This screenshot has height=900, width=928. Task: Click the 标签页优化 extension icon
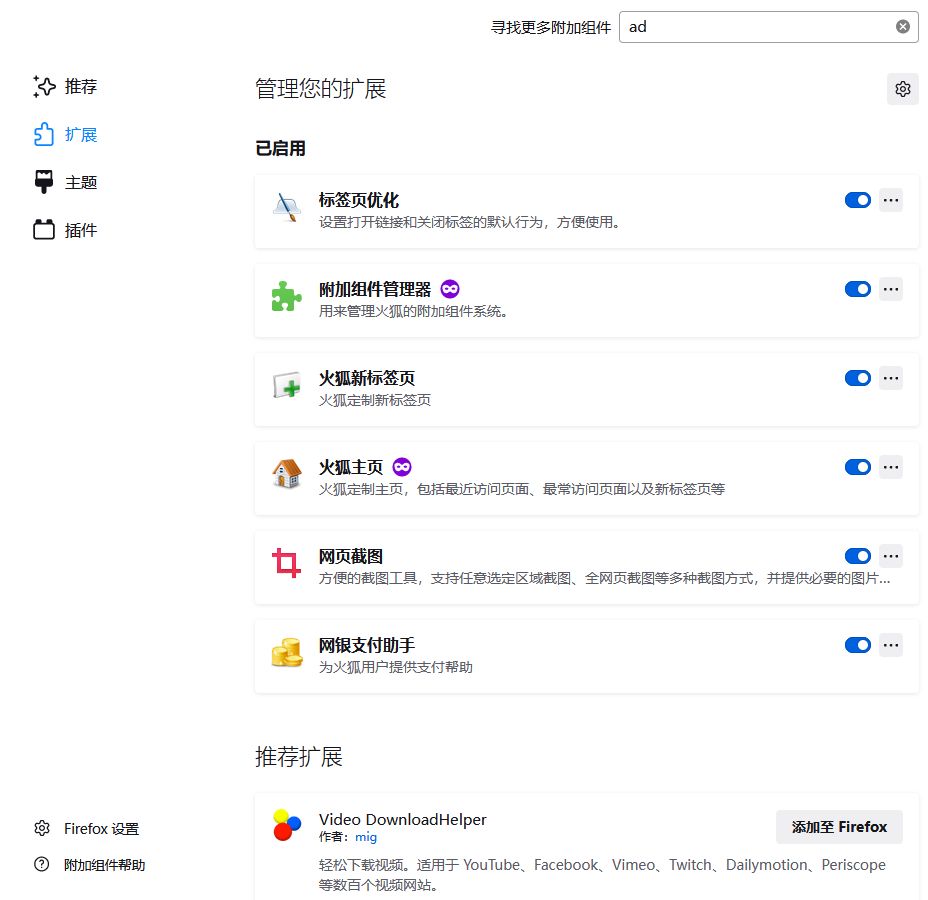point(286,208)
